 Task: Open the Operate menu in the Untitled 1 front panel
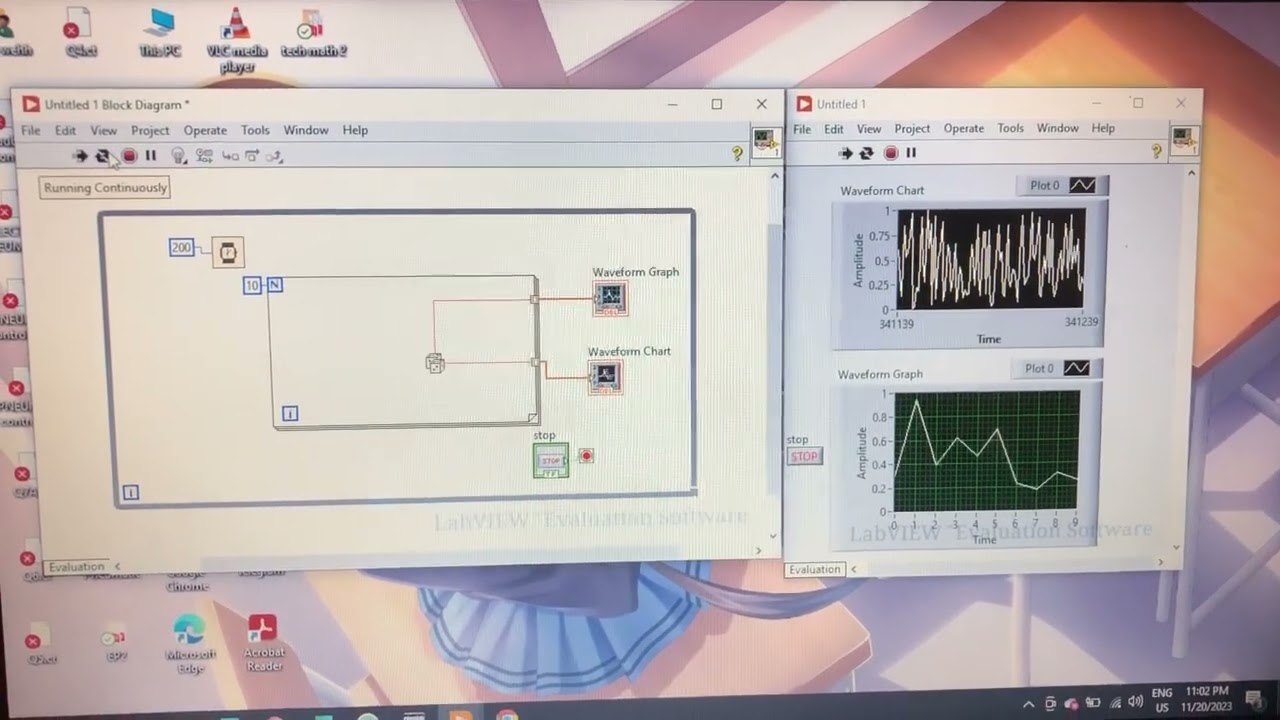pos(964,128)
